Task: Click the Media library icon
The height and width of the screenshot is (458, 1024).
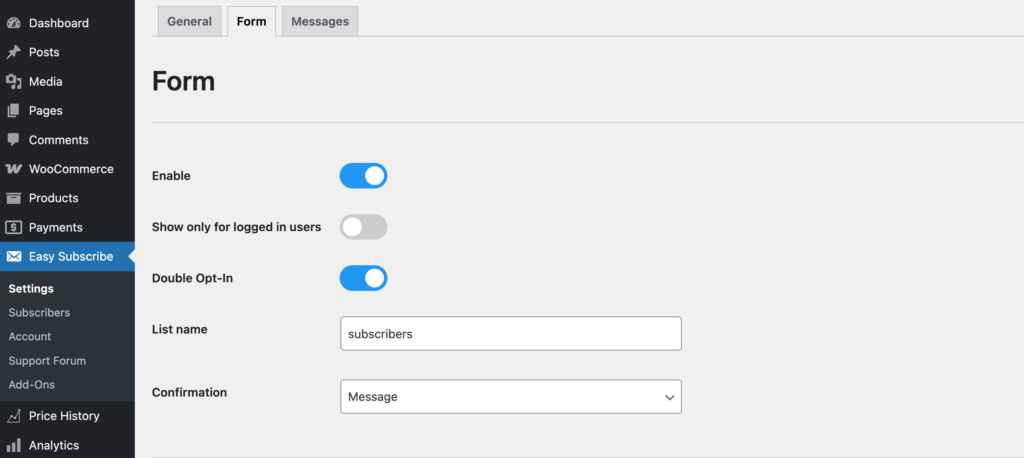Action: pos(14,82)
